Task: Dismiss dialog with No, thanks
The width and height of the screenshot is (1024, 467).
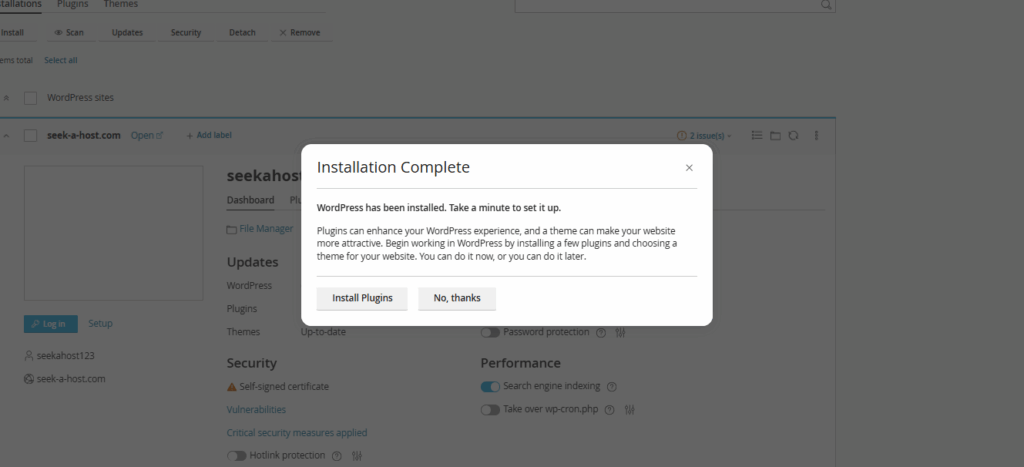Action: click(x=457, y=298)
